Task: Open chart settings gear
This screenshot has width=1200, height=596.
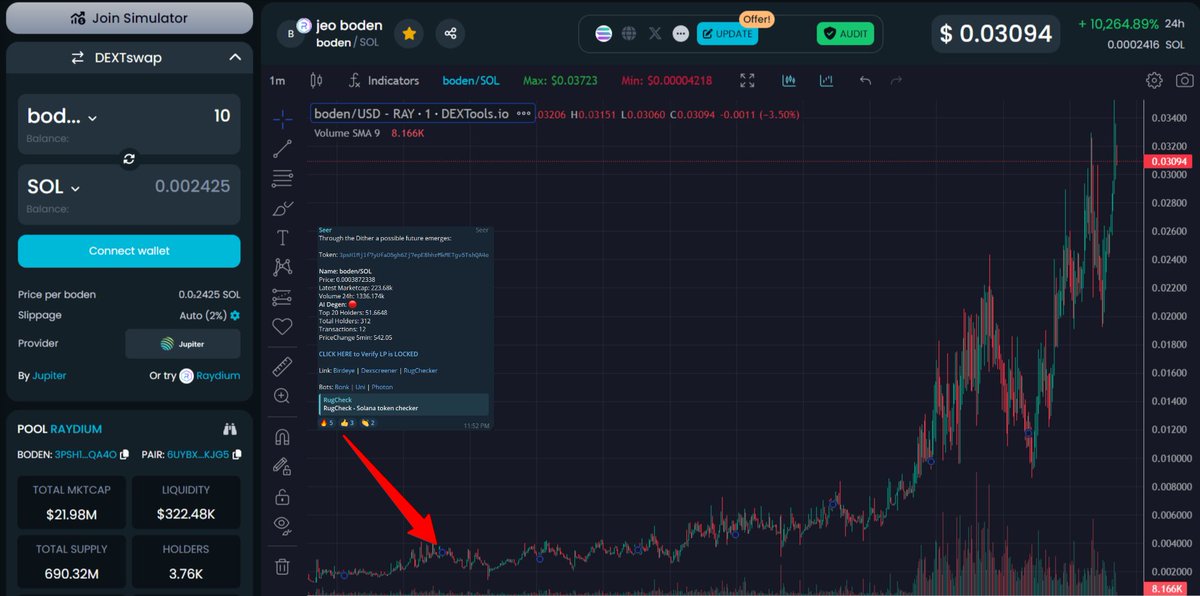Action: tap(1154, 80)
